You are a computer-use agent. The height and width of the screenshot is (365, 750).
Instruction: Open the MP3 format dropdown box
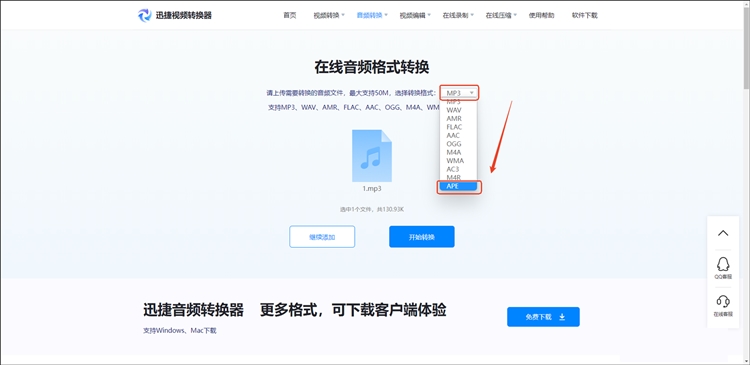459,93
